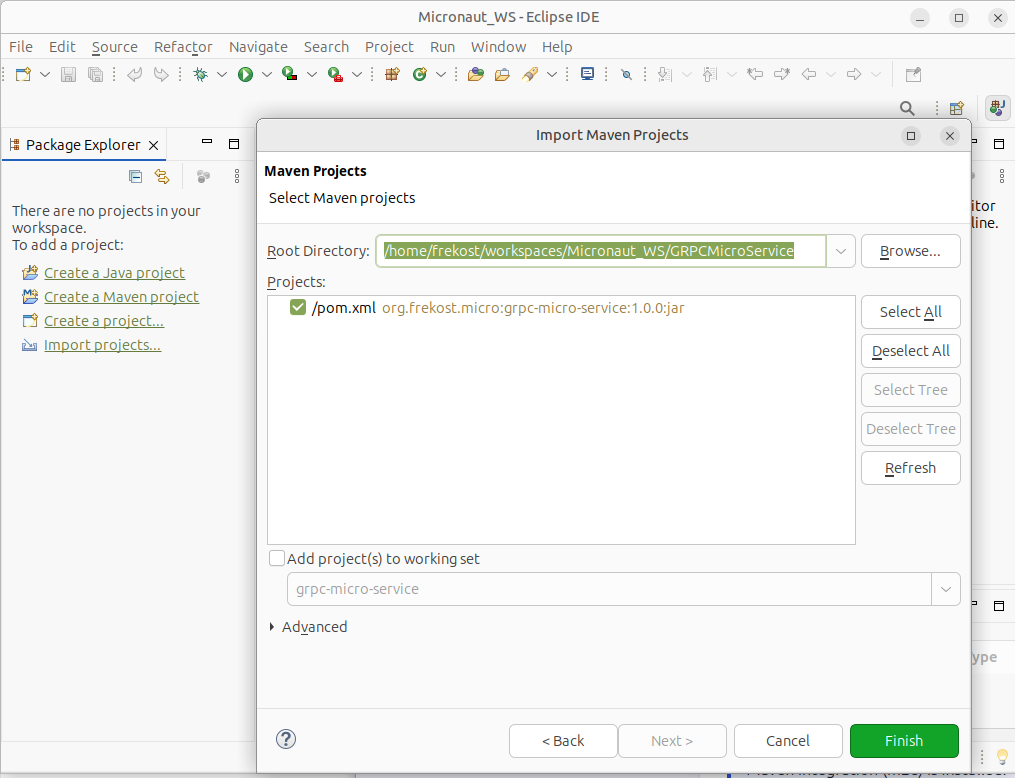Enable Add project(s) to working set

point(277,558)
